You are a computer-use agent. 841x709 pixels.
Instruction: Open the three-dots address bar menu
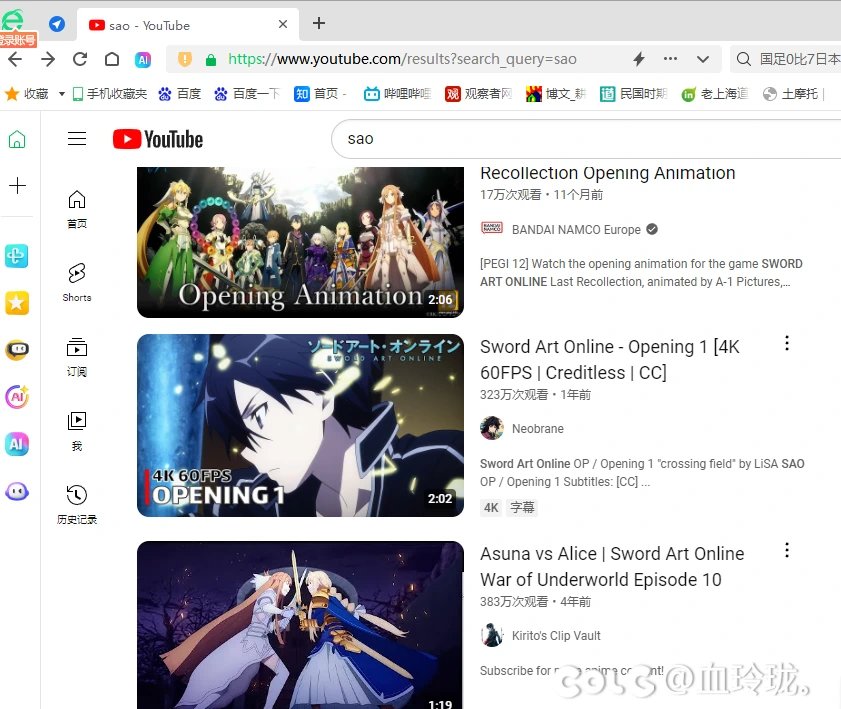pos(670,58)
